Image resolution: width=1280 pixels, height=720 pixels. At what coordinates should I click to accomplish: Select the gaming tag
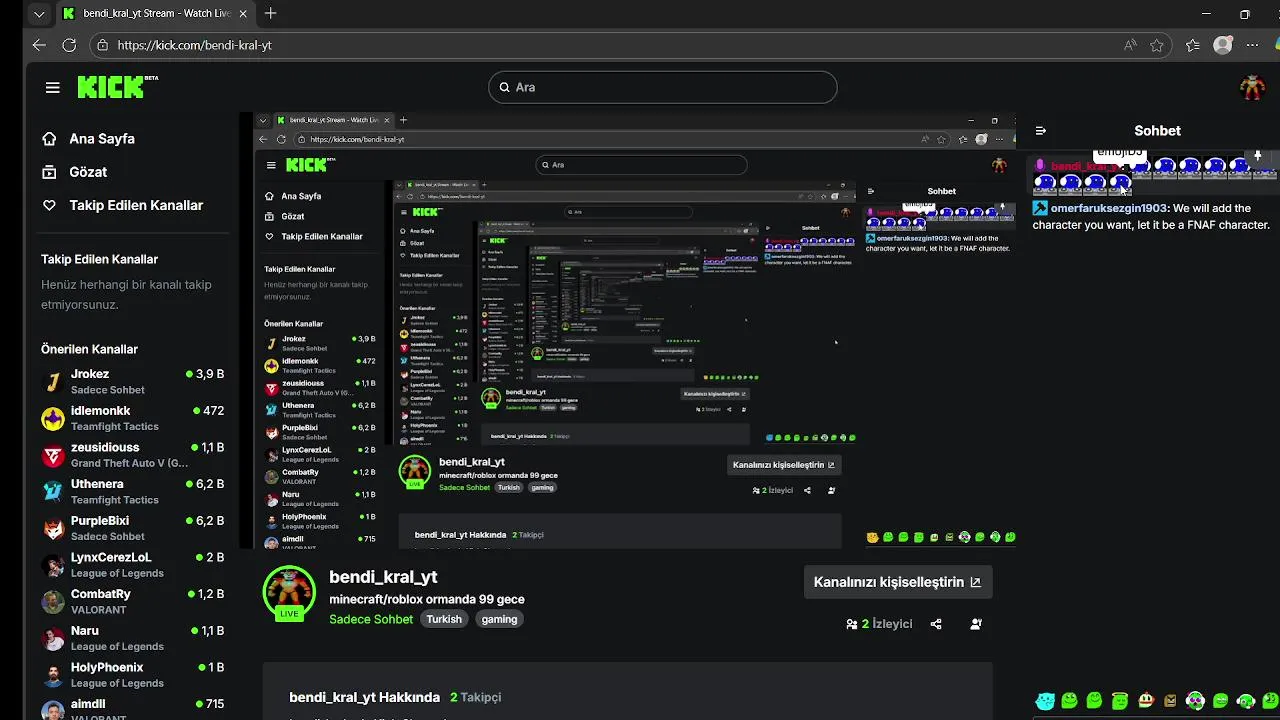pos(499,619)
